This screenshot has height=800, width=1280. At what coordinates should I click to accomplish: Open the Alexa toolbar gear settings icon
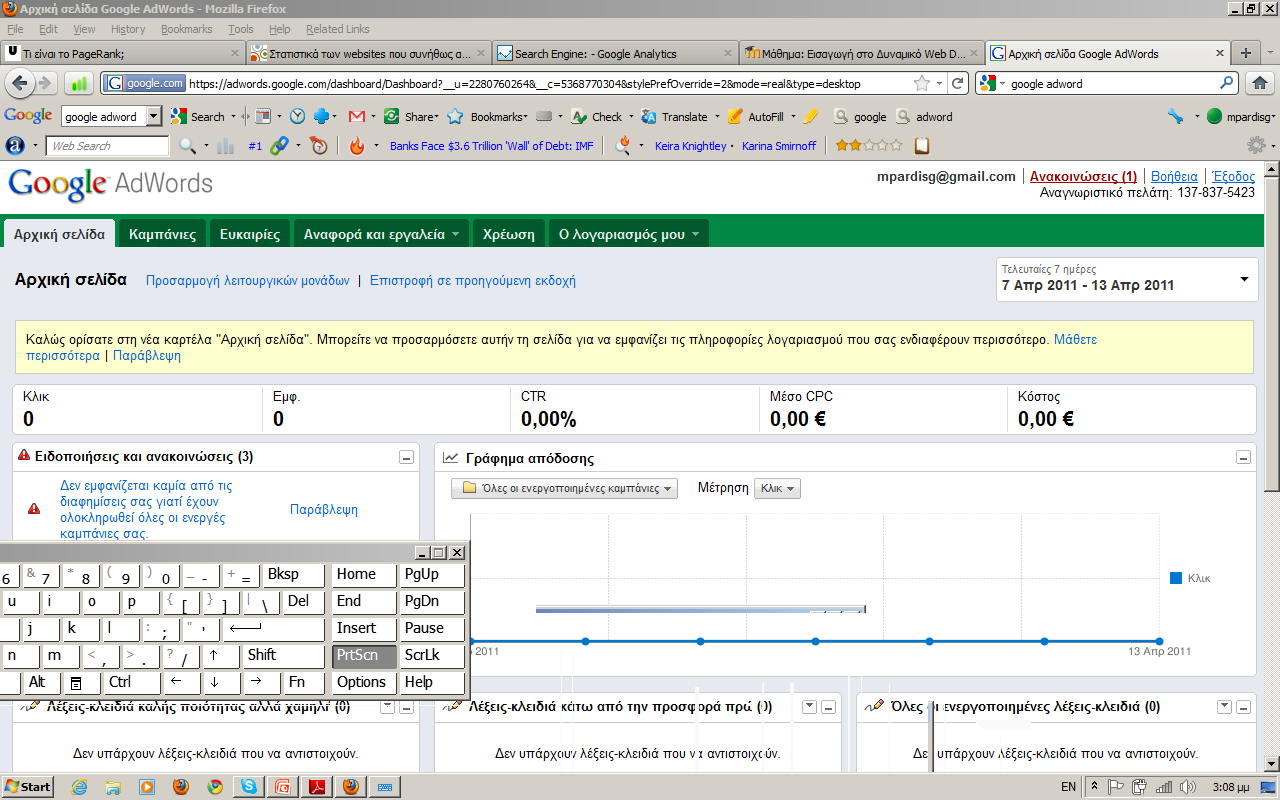[x=1255, y=146]
